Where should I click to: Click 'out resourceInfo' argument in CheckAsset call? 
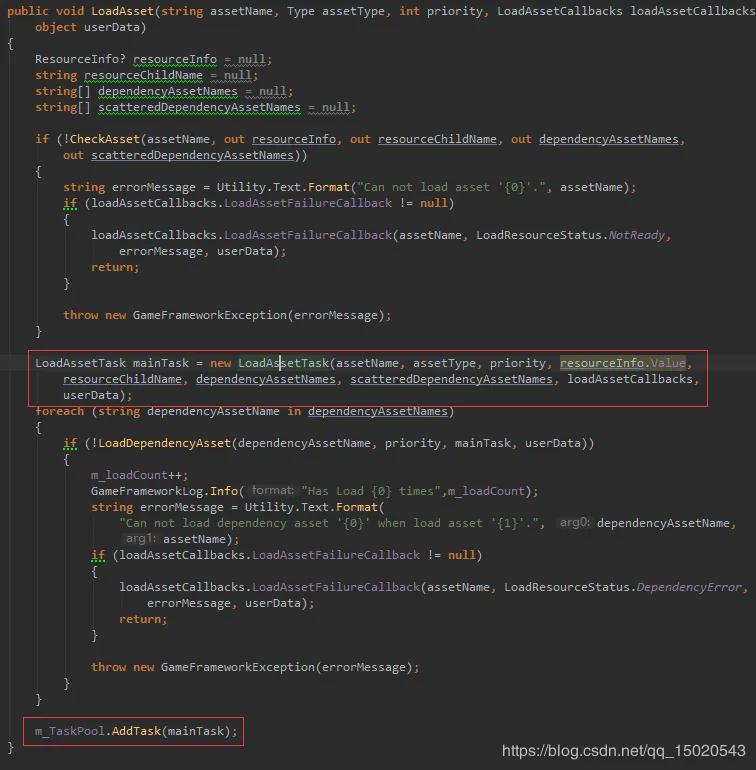pyautogui.click(x=280, y=139)
